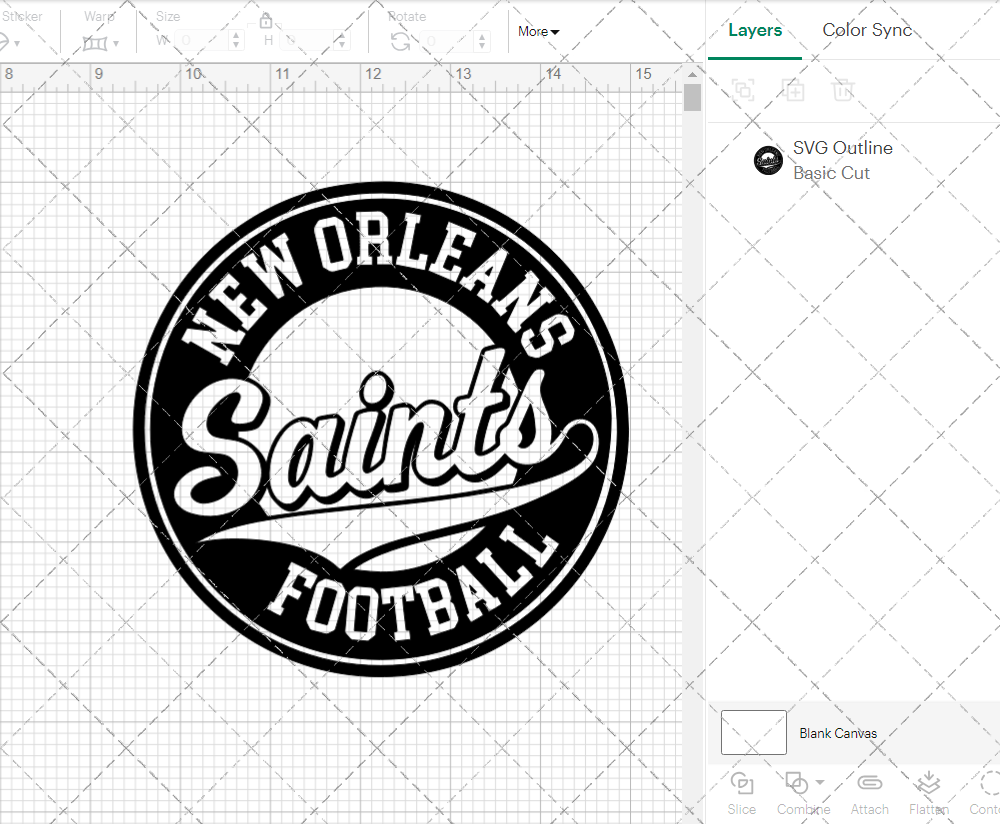1000x824 pixels.
Task: Click the height stepper arrows
Action: click(x=342, y=41)
